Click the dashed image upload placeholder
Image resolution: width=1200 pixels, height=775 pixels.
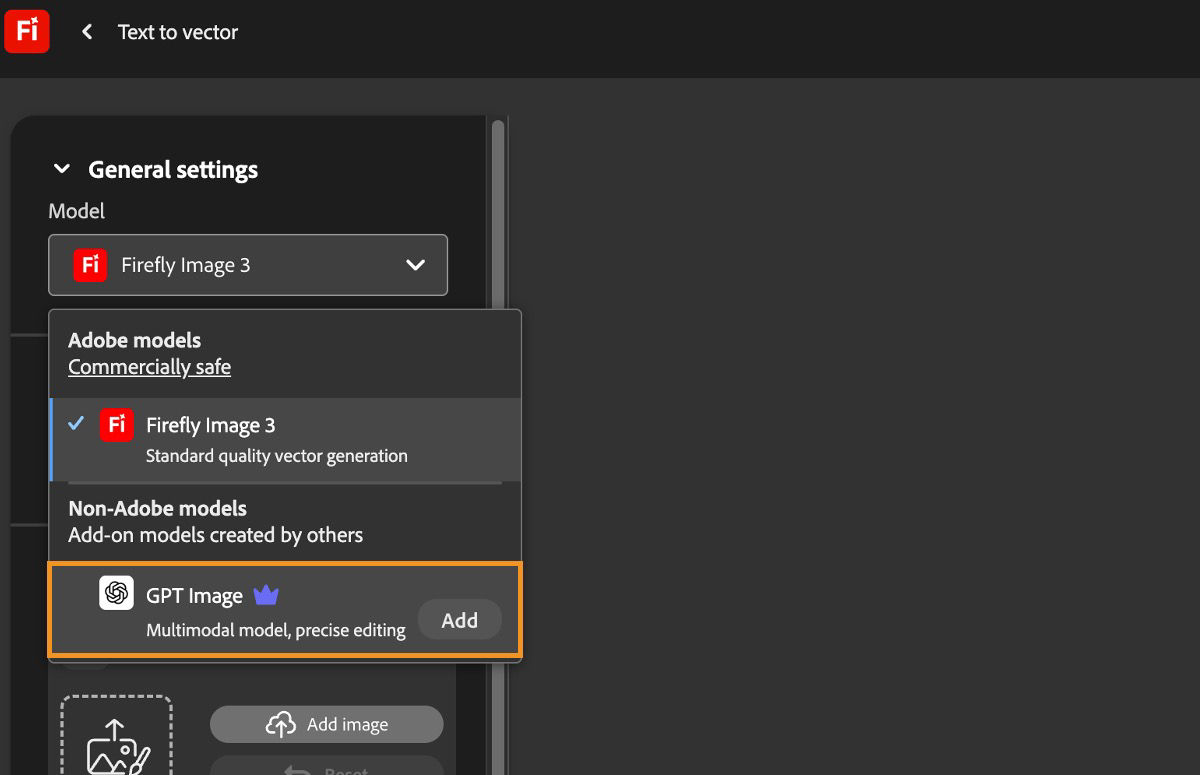[116, 735]
